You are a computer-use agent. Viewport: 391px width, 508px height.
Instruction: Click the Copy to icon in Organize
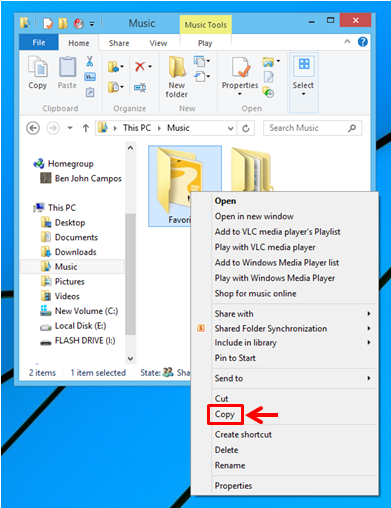(114, 87)
